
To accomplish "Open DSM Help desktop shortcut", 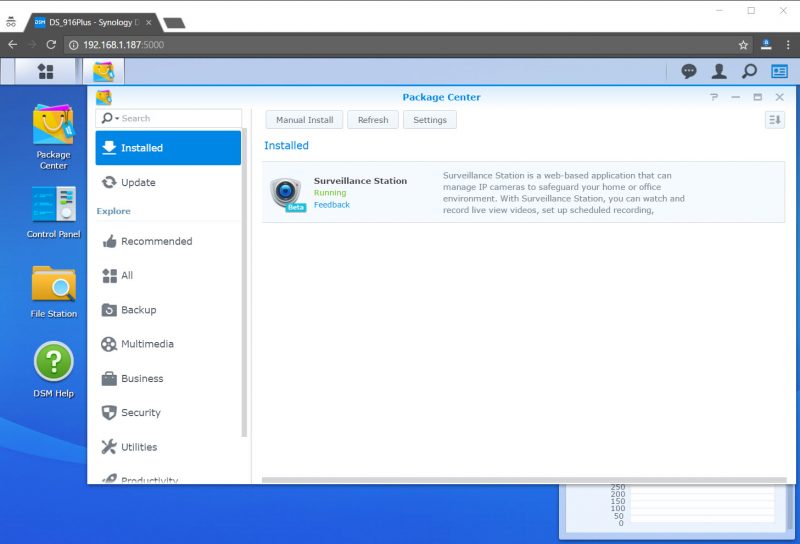I will click(54, 370).
